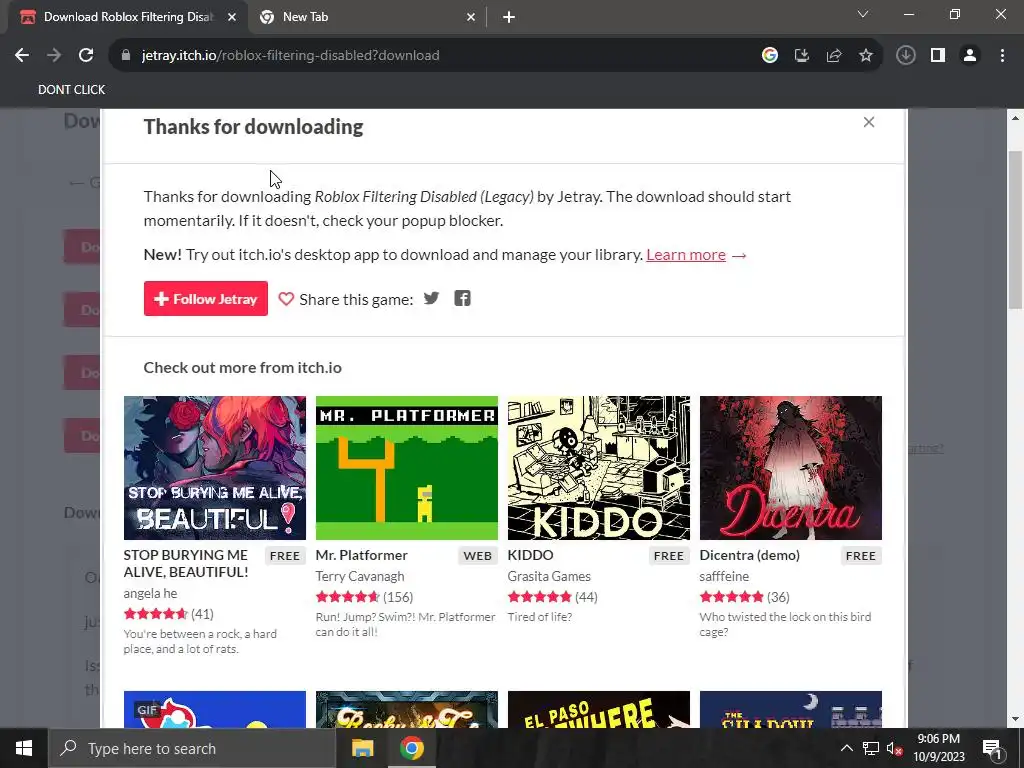Open the tab search chevron
Image resolution: width=1024 pixels, height=768 pixels.
(863, 14)
